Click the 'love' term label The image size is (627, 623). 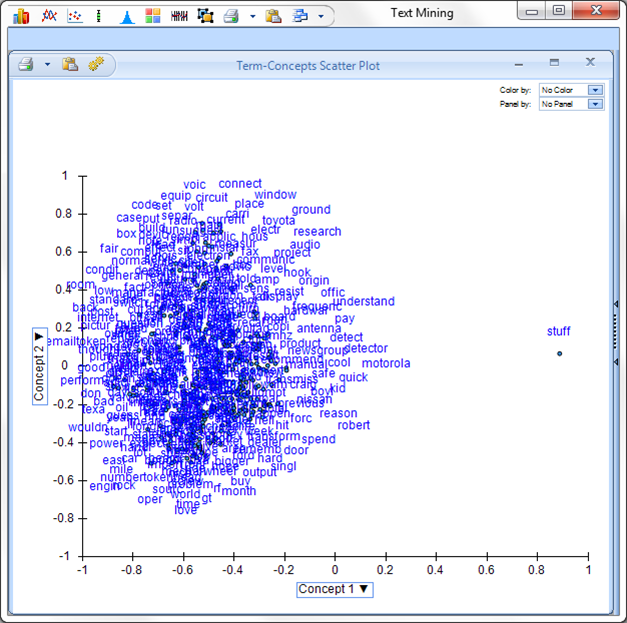tap(186, 510)
